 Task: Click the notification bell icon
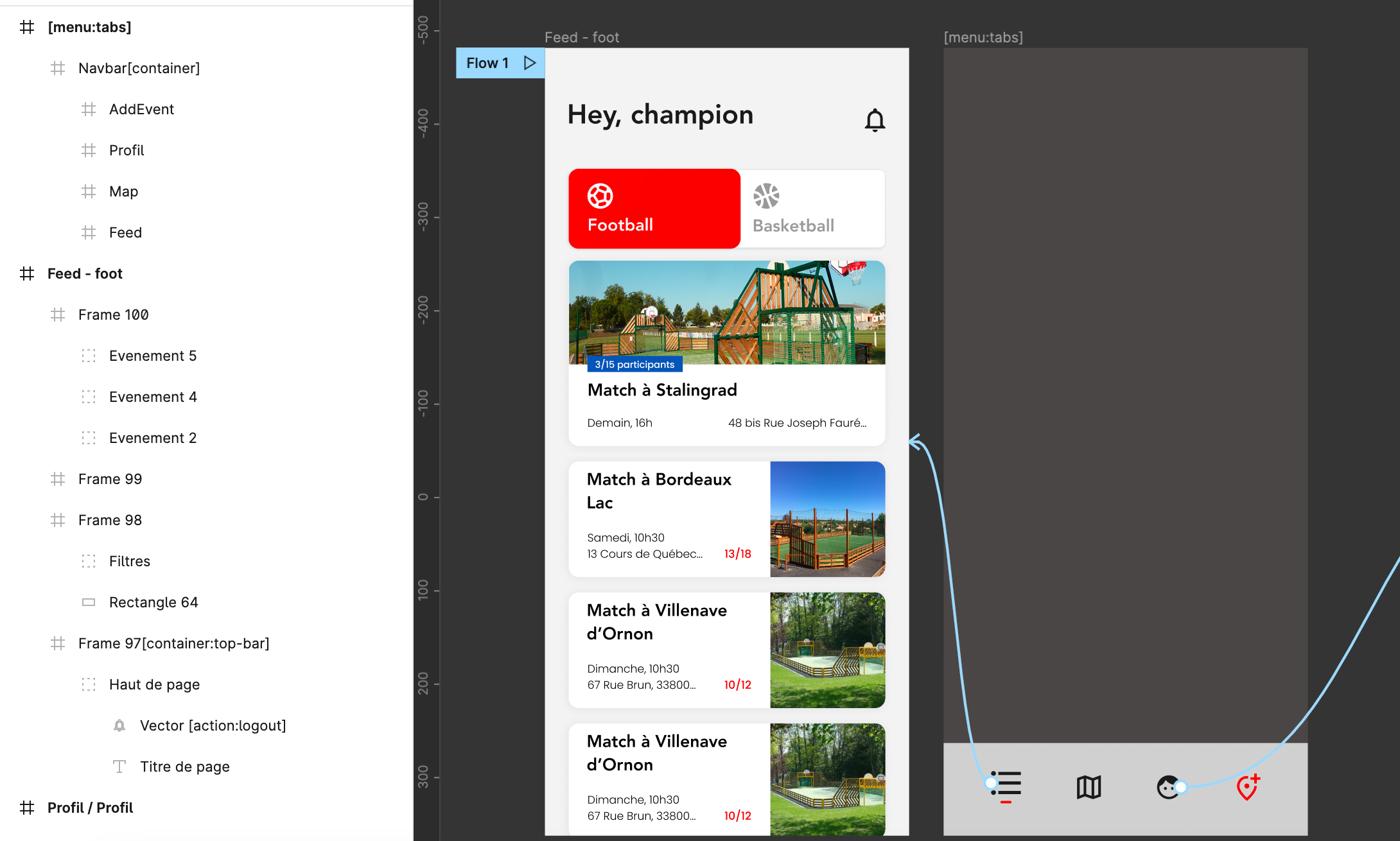point(875,120)
